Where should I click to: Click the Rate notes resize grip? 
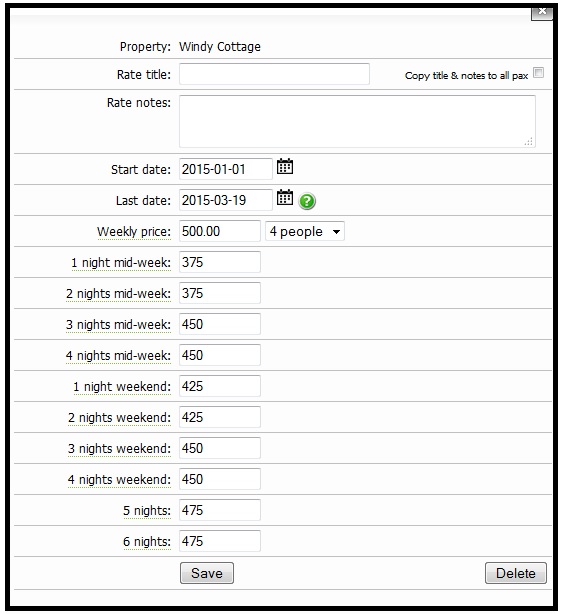529,141
